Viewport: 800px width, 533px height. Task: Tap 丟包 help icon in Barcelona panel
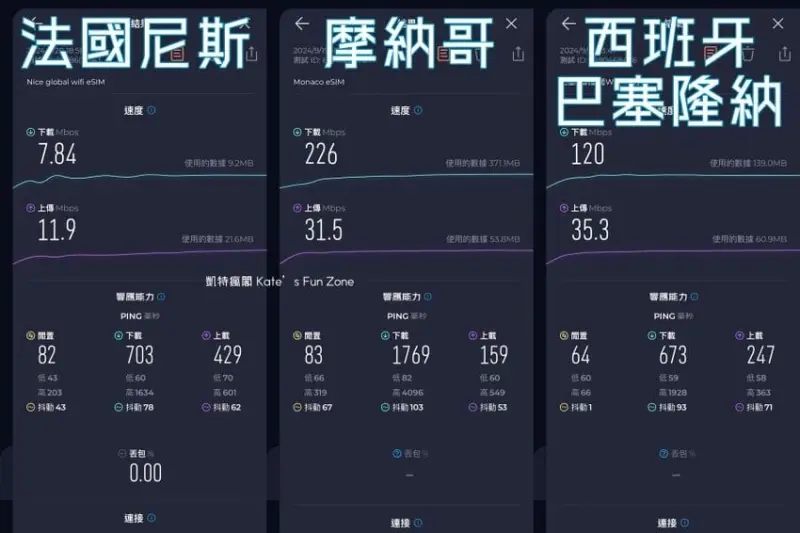[663, 453]
